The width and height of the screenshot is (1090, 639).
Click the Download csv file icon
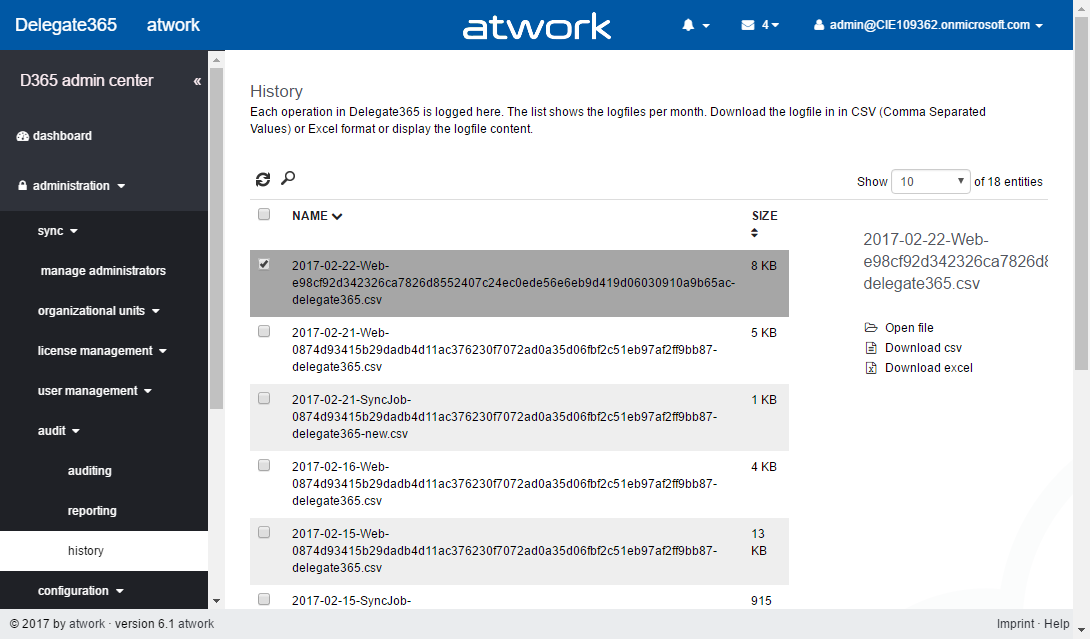tap(871, 348)
